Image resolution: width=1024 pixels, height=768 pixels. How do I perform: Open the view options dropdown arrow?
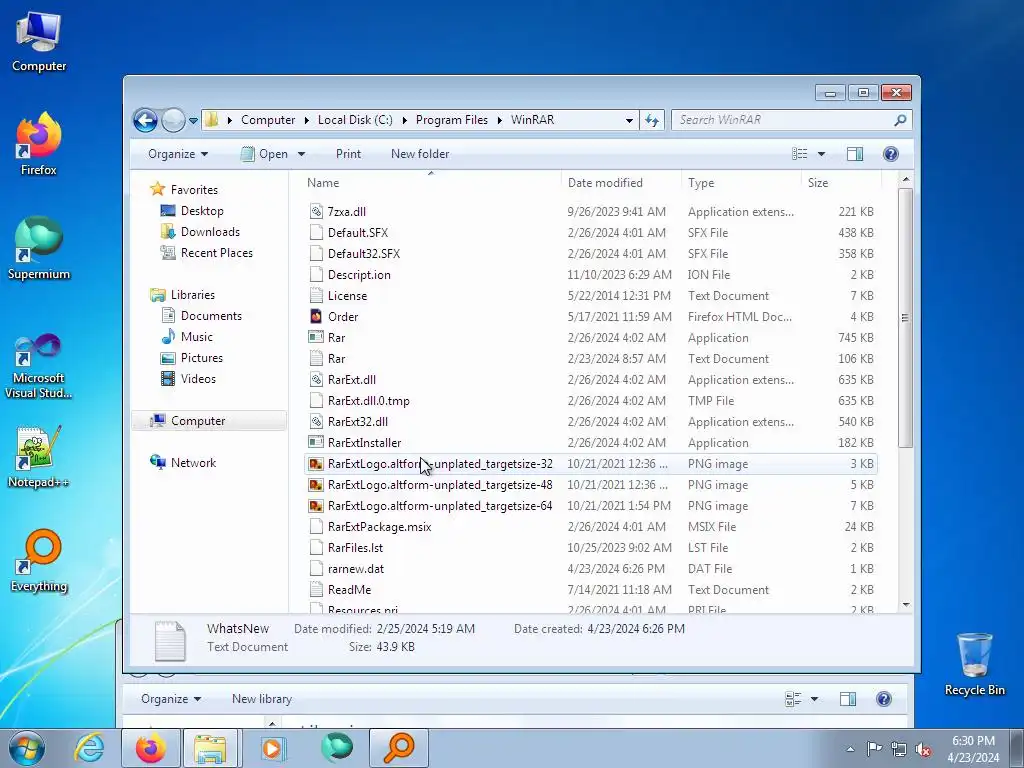click(x=821, y=154)
